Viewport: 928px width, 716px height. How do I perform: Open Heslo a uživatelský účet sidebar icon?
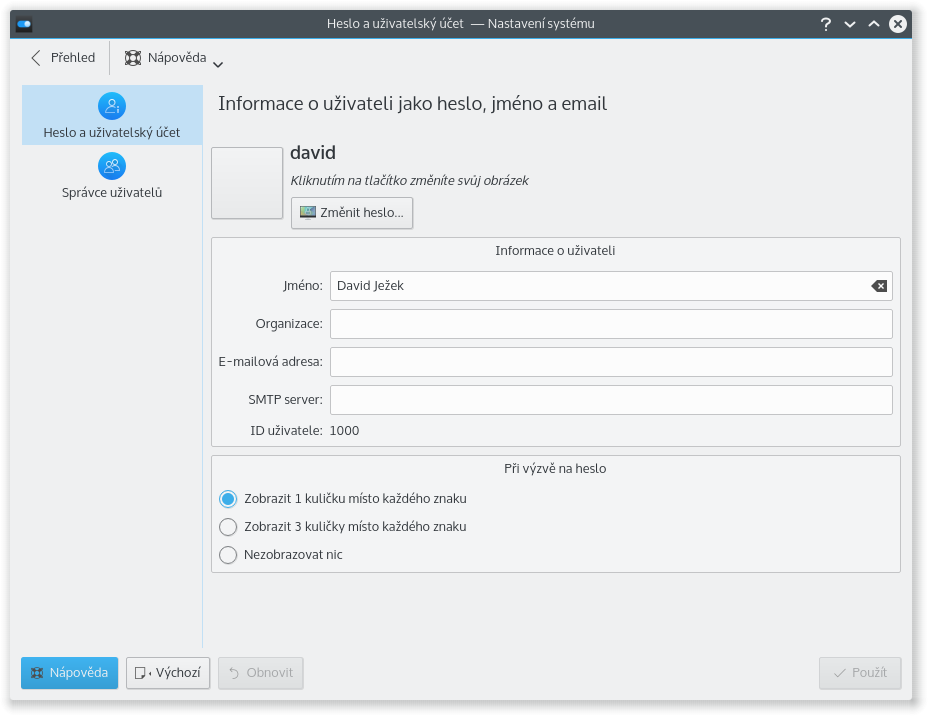click(112, 107)
